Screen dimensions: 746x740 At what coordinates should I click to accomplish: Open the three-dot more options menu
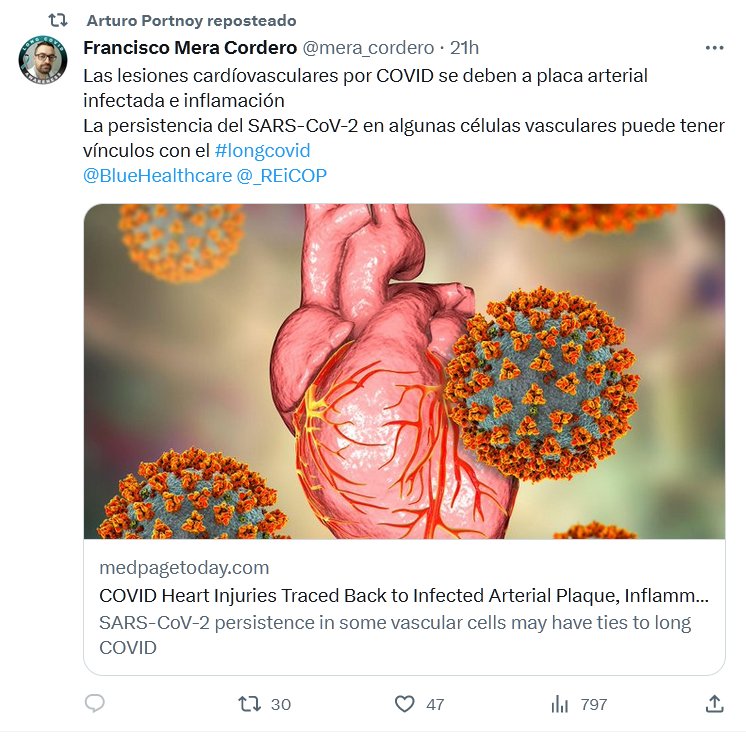point(714,47)
